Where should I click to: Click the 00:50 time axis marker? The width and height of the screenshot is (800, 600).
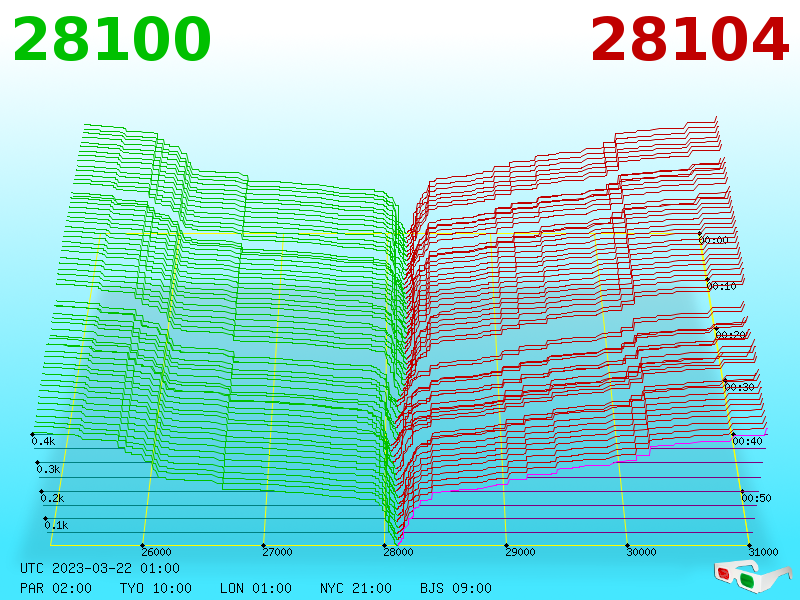756,498
